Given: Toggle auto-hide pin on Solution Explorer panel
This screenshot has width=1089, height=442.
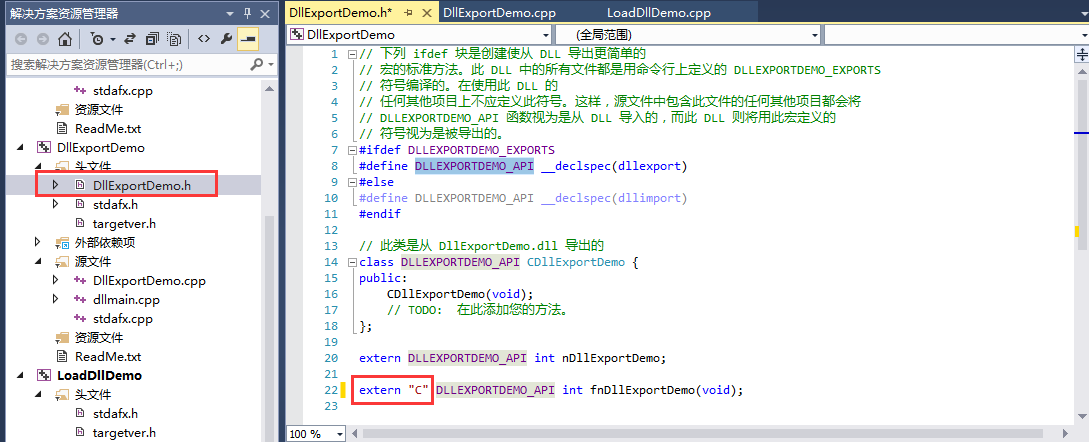Looking at the screenshot, I should (x=247, y=13).
